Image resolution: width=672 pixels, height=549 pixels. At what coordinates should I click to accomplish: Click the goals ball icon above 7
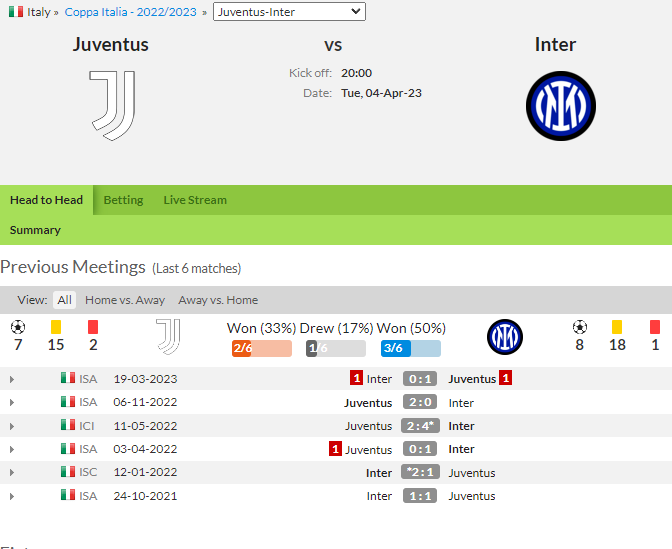(17, 326)
